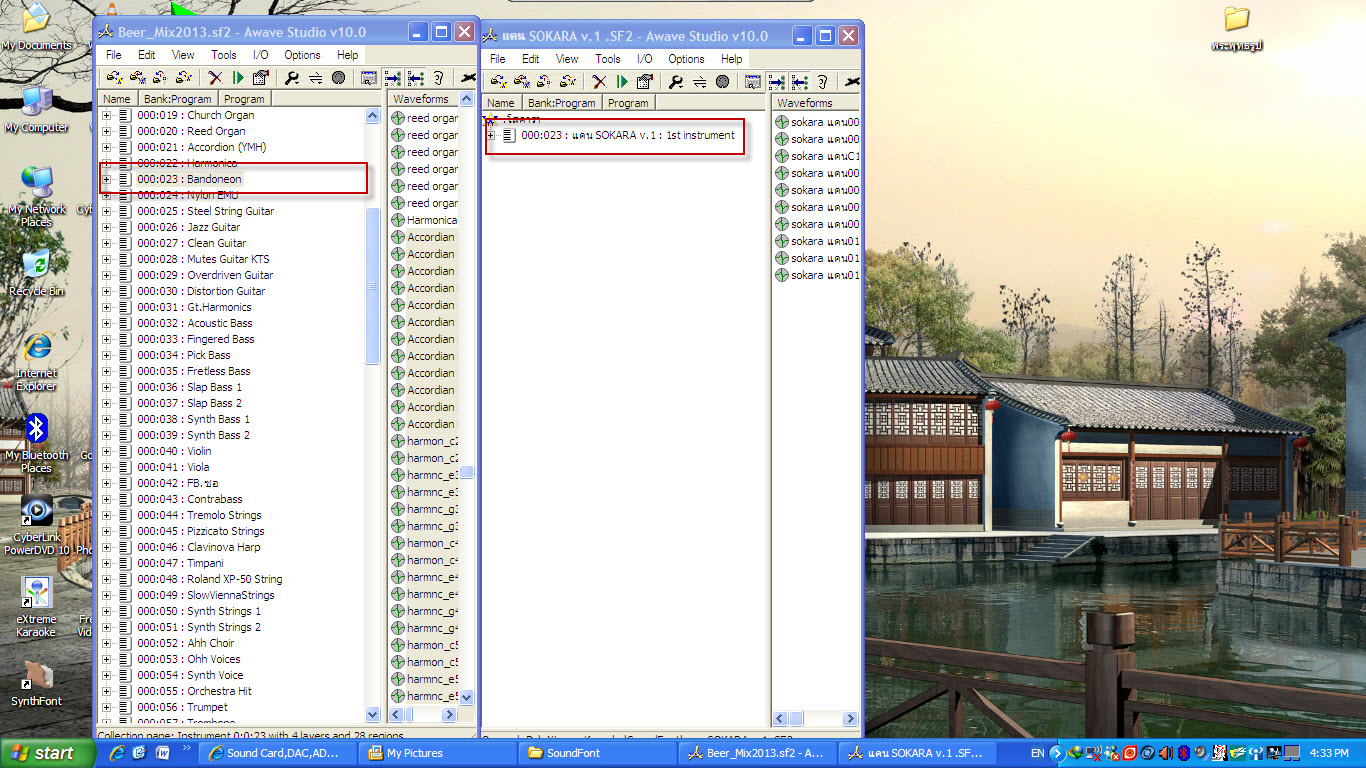Click the magnifier search icon in SOKARA toolbar
The width and height of the screenshot is (1366, 768).
pos(676,81)
